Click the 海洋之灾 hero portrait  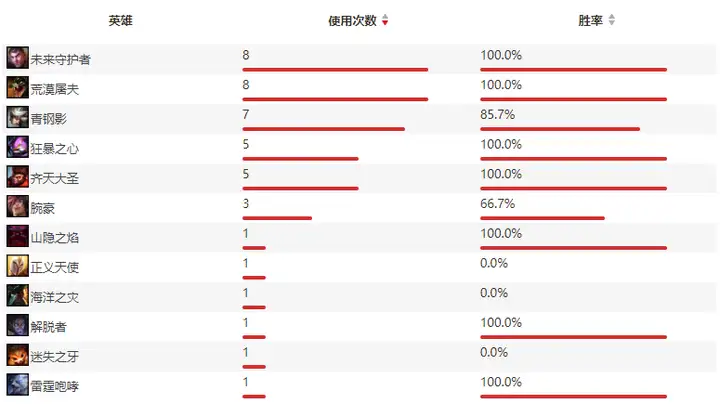(x=17, y=295)
